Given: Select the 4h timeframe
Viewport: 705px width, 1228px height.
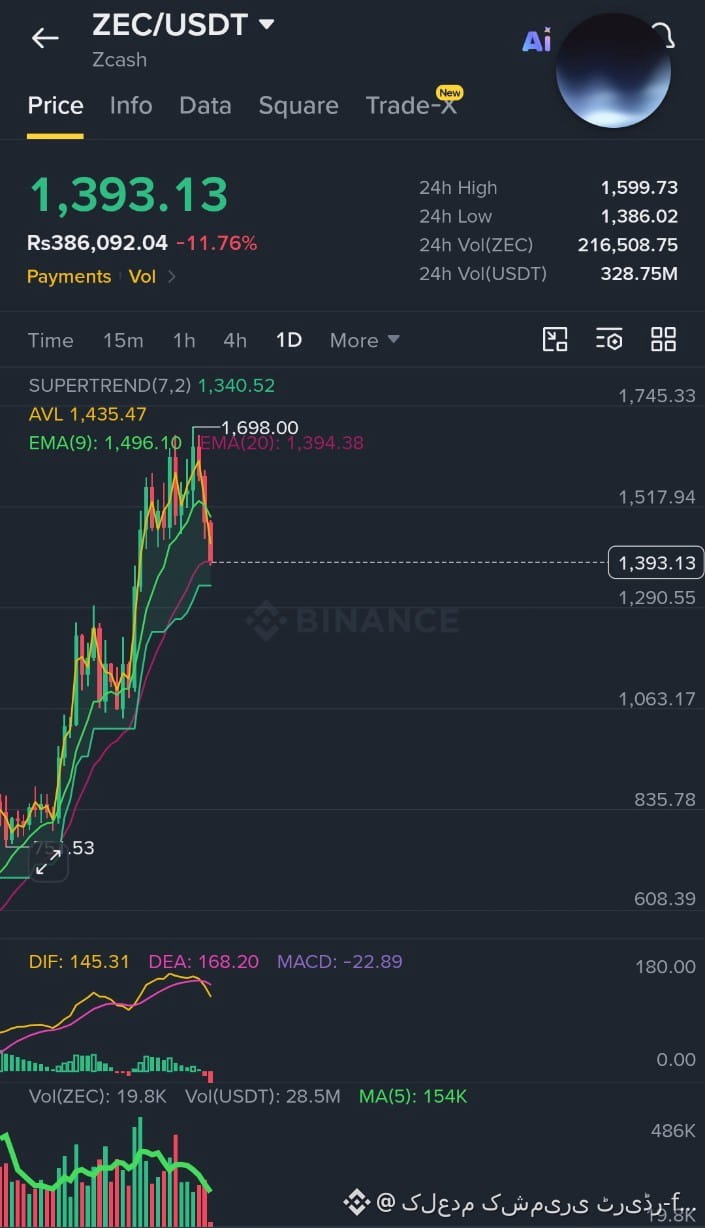Looking at the screenshot, I should (x=235, y=340).
